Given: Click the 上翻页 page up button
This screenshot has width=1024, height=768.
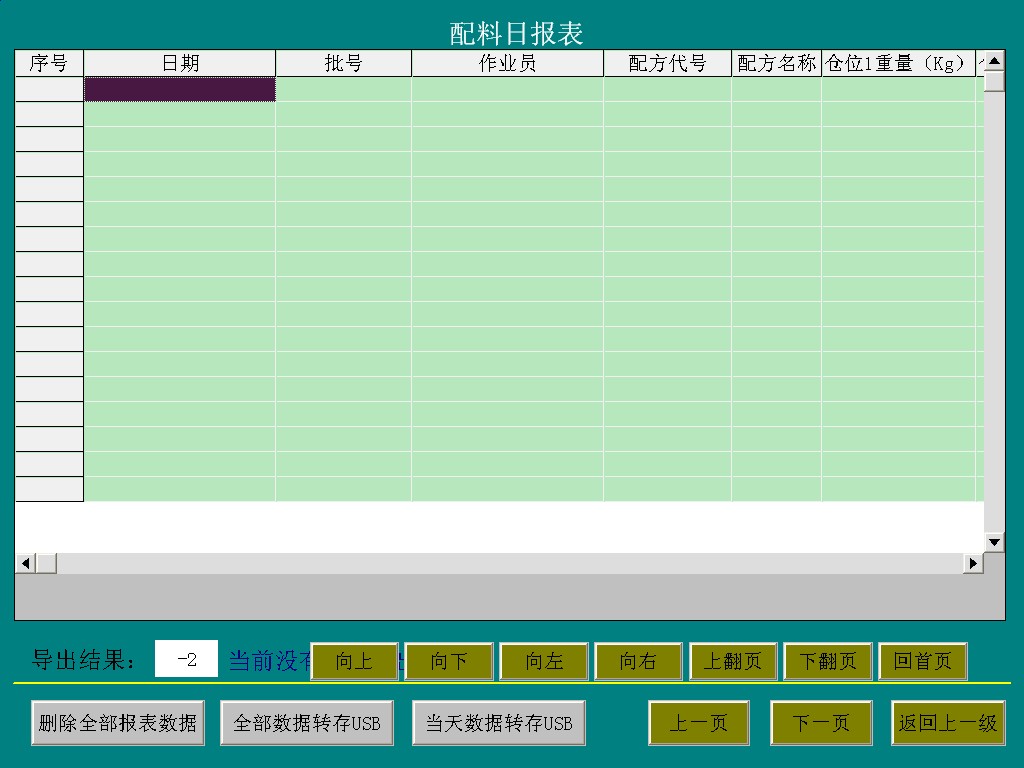Looking at the screenshot, I should coord(733,662).
